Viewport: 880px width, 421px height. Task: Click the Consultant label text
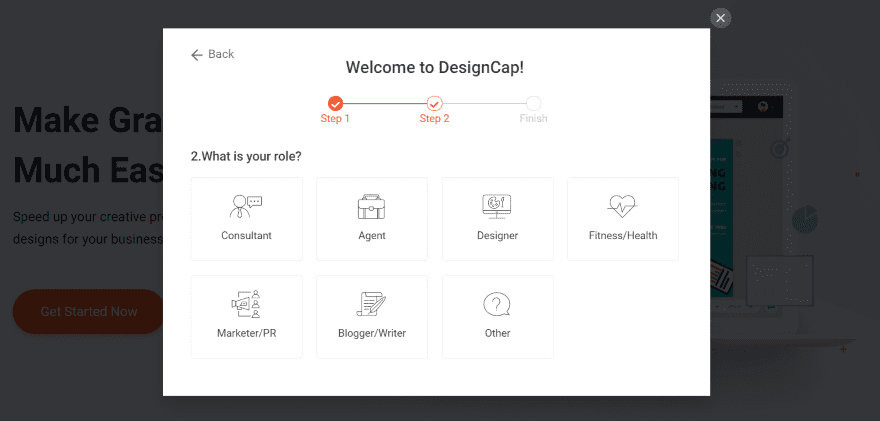pyautogui.click(x=246, y=236)
